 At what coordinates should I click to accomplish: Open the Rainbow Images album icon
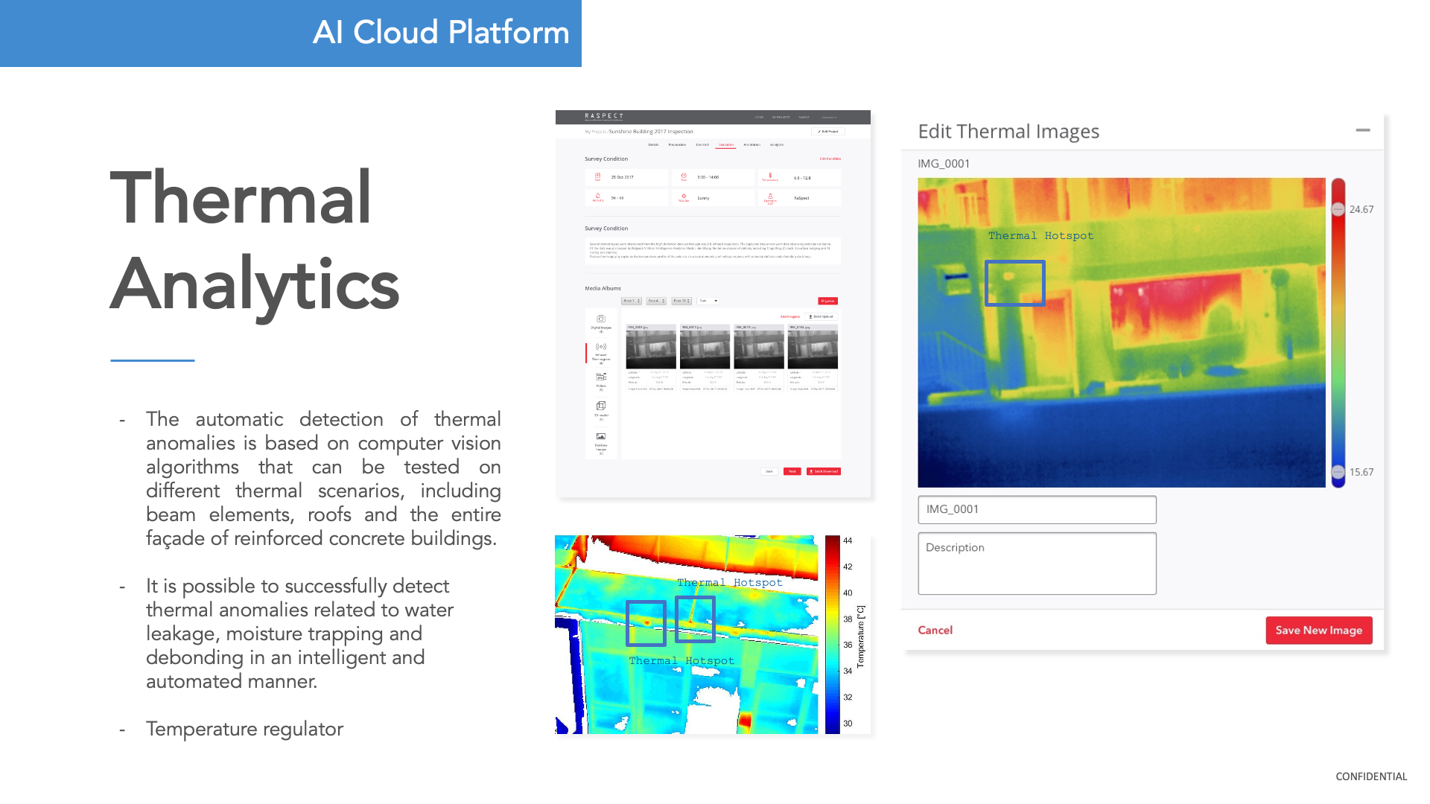point(601,437)
